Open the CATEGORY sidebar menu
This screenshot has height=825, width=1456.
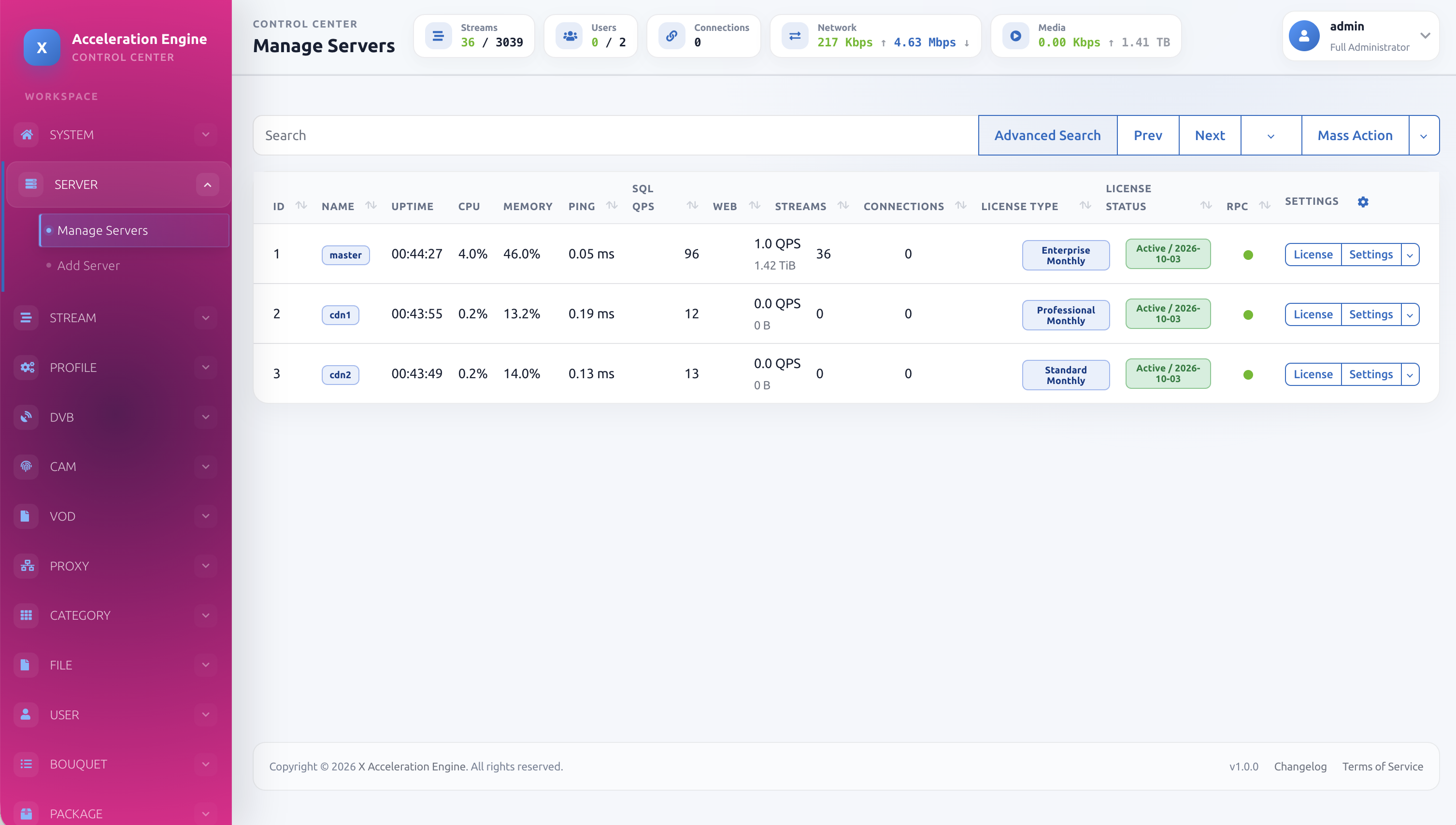115,615
